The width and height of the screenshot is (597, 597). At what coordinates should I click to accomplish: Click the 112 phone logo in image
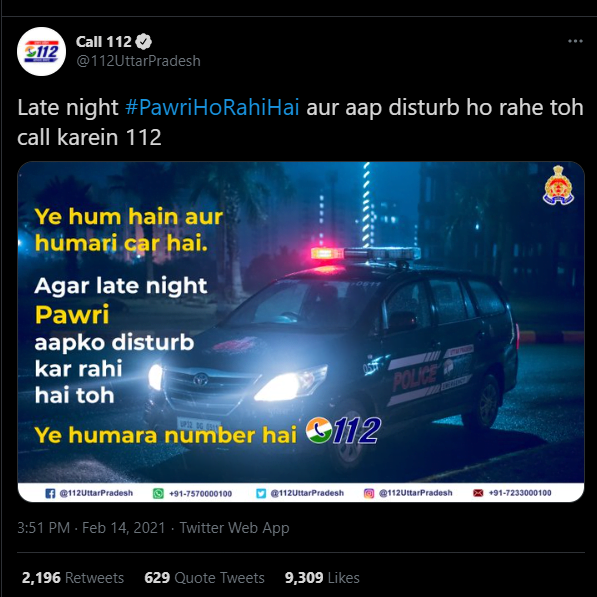pyautogui.click(x=343, y=431)
